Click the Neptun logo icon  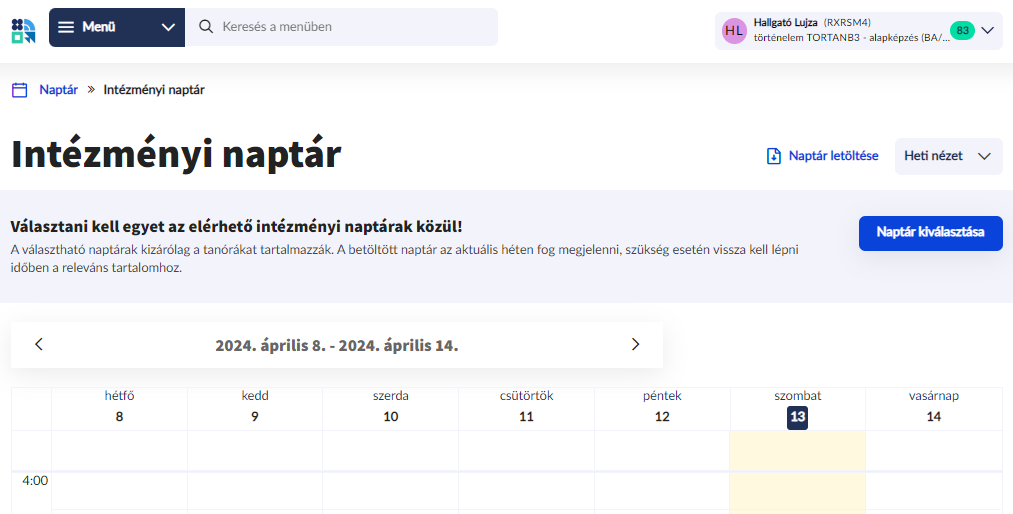click(x=23, y=29)
